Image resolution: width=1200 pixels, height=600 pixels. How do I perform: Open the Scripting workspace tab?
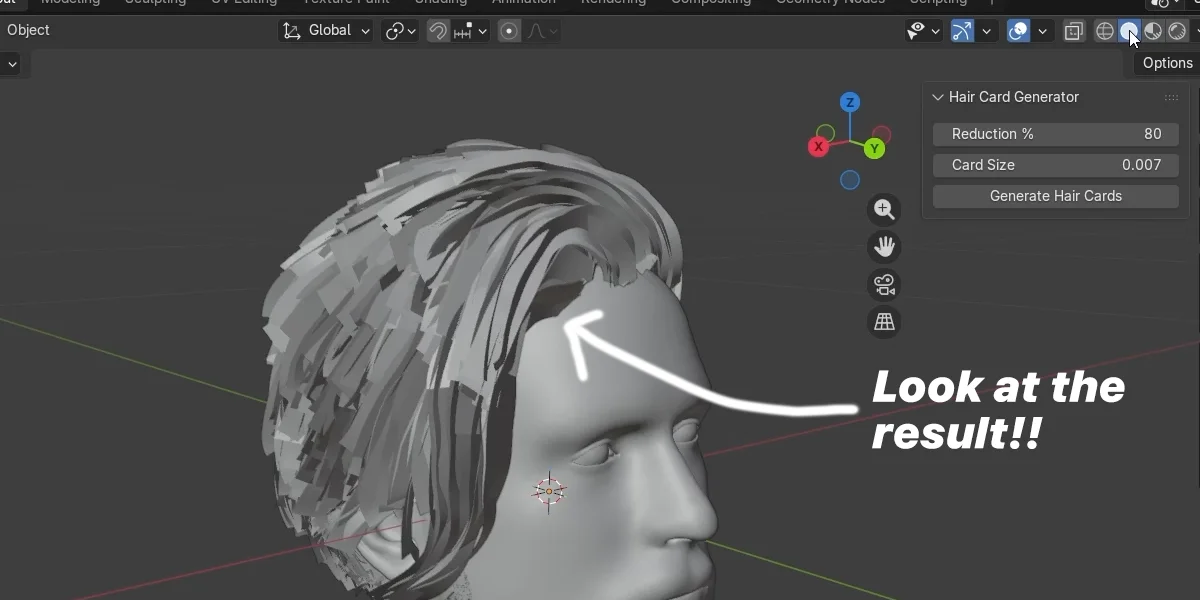(x=937, y=2)
